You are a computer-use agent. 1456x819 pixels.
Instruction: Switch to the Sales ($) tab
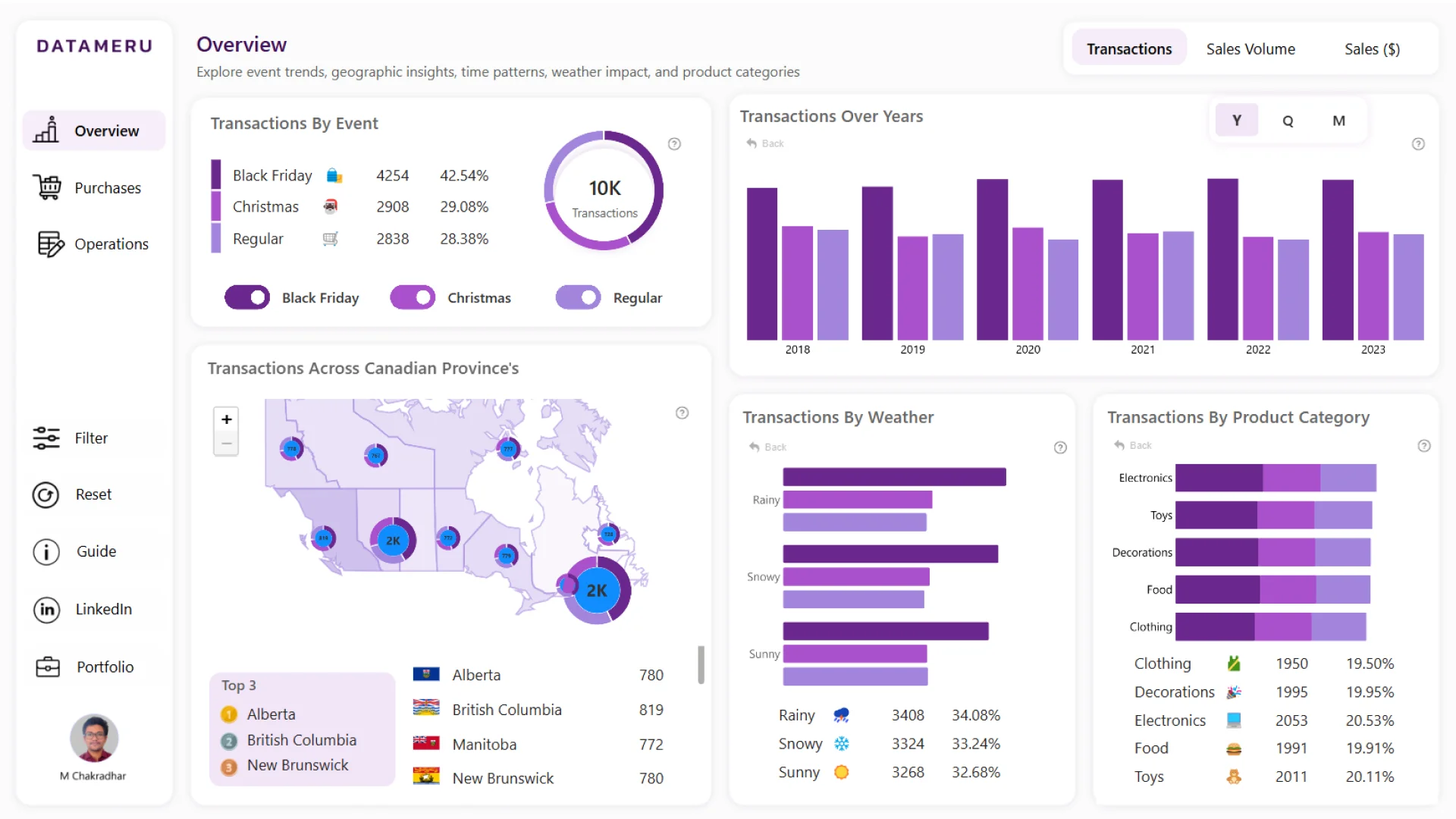click(1372, 49)
